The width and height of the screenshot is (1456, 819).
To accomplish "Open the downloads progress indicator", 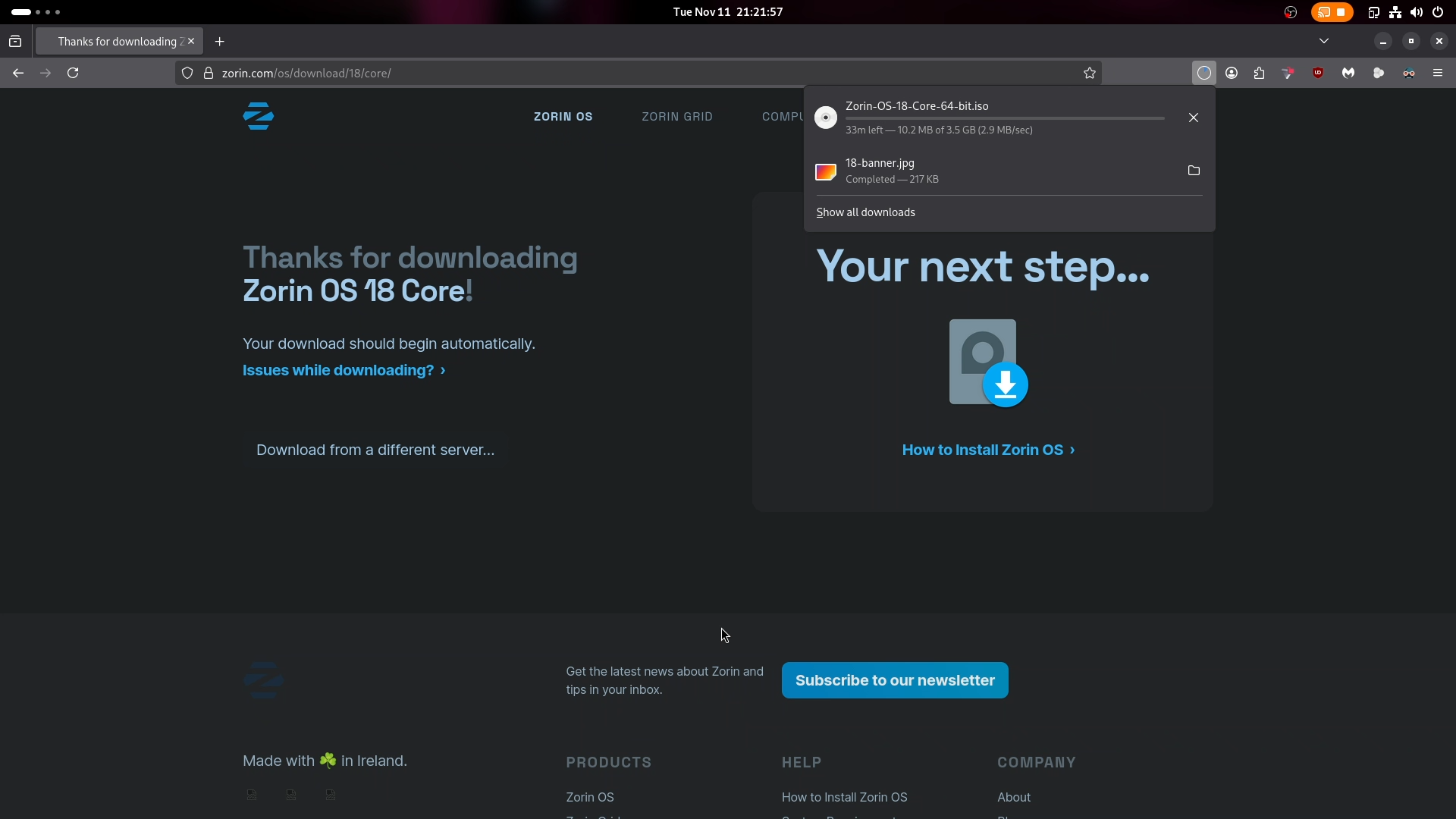I will (1204, 73).
